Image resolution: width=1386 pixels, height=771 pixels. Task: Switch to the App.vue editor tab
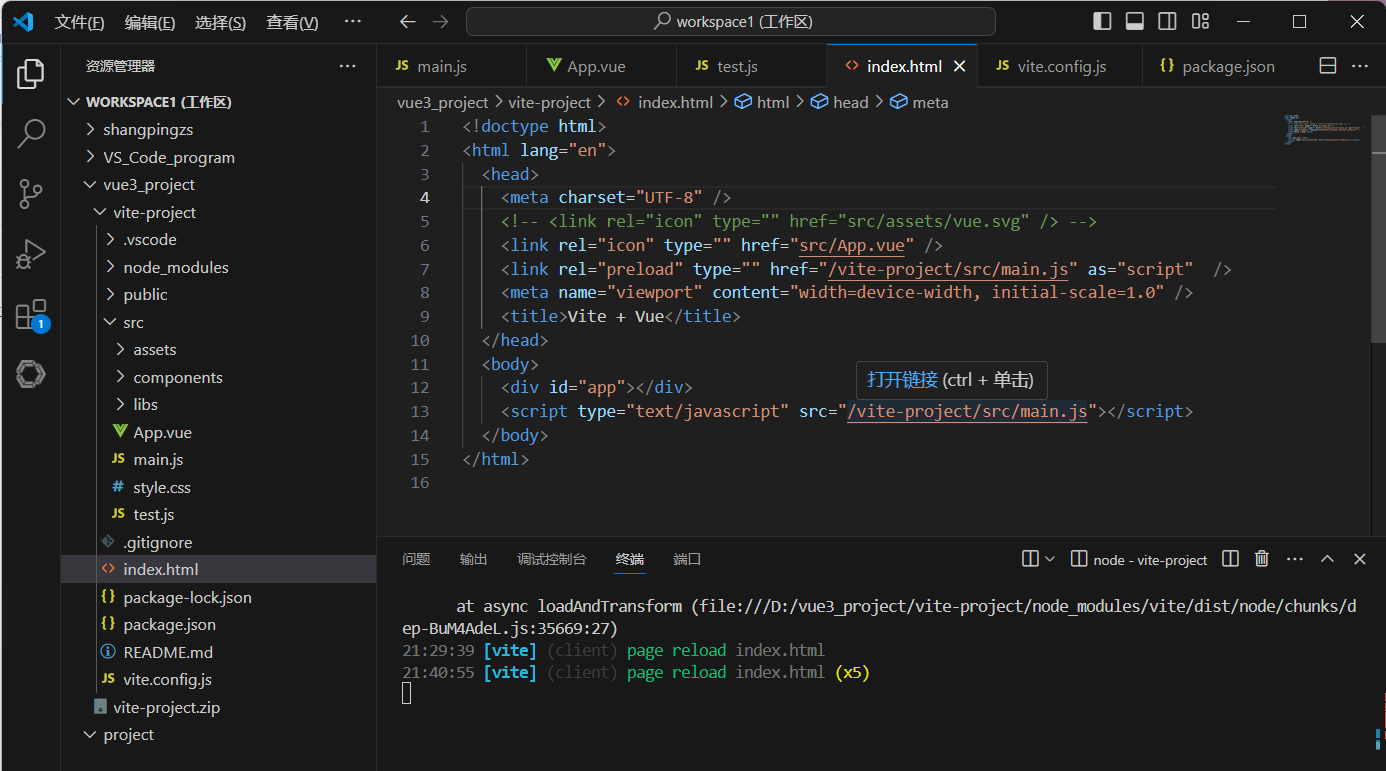[x=602, y=66]
